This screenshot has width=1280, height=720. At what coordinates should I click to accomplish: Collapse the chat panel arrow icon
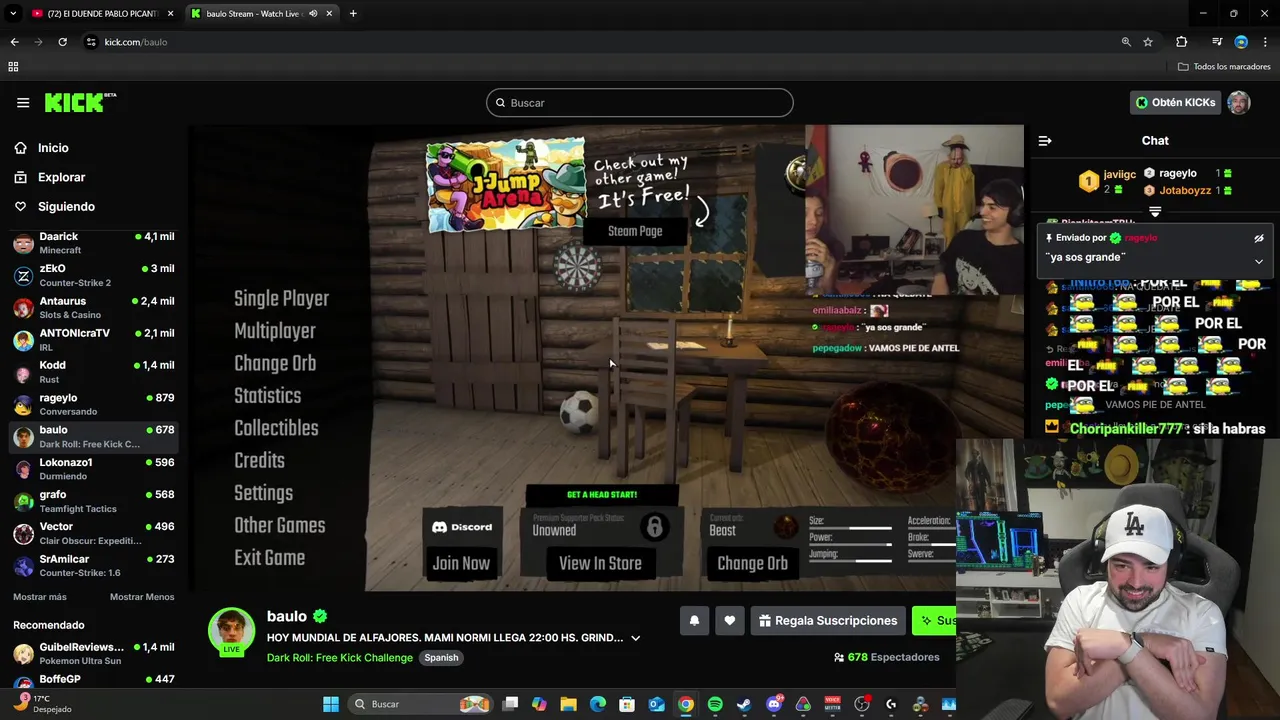[x=1045, y=141]
